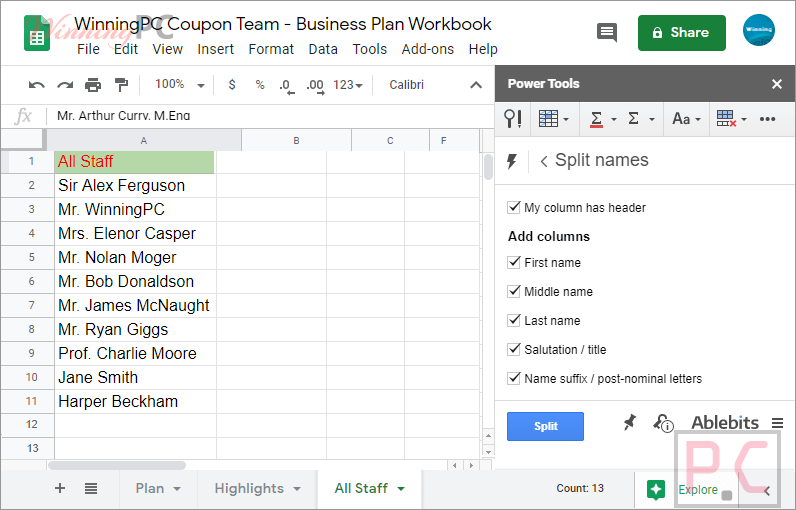Print the spreadsheet with printer icon
Screen dimensions: 796x510
pyautogui.click(x=93, y=85)
